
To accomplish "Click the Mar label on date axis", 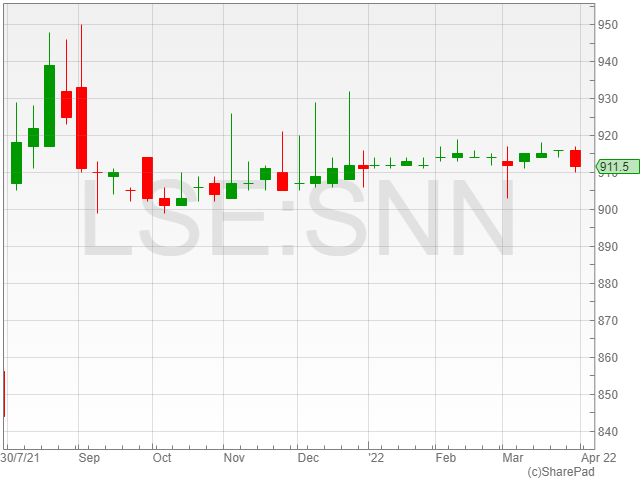I will [512, 457].
